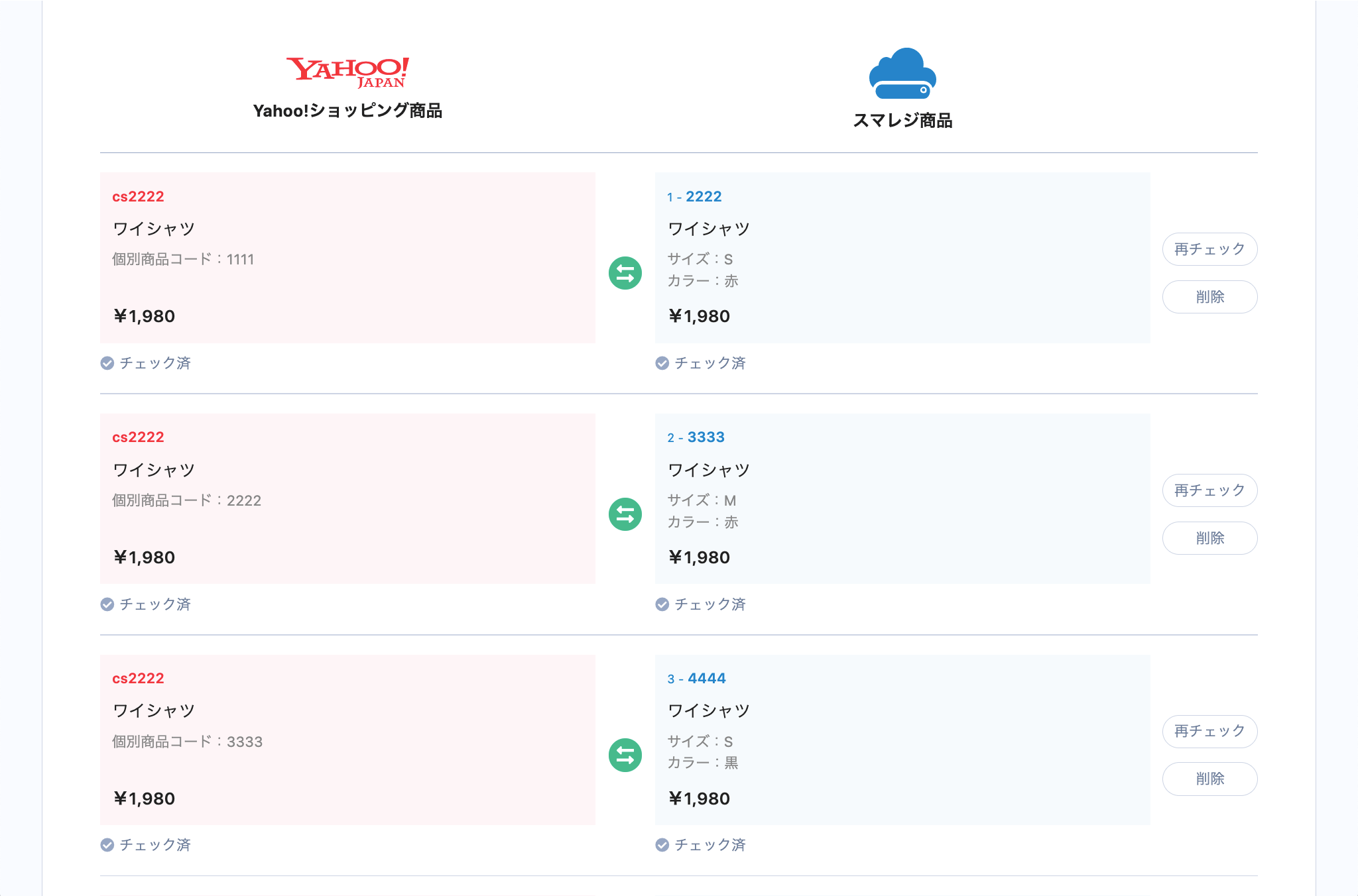Click green swap icon for code 3333 row

pyautogui.click(x=625, y=755)
